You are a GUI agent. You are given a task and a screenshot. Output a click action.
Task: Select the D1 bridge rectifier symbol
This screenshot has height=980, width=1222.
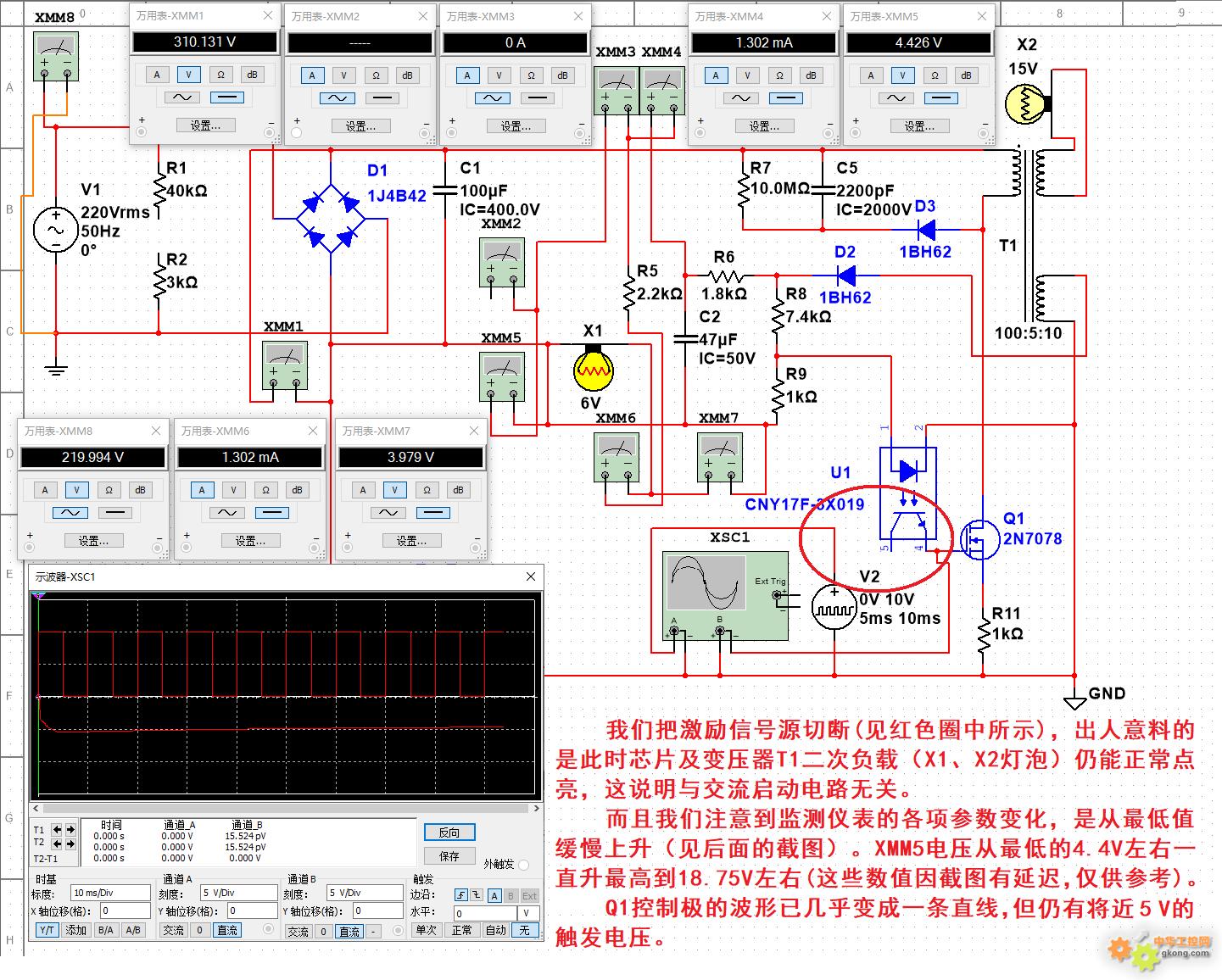[x=330, y=218]
